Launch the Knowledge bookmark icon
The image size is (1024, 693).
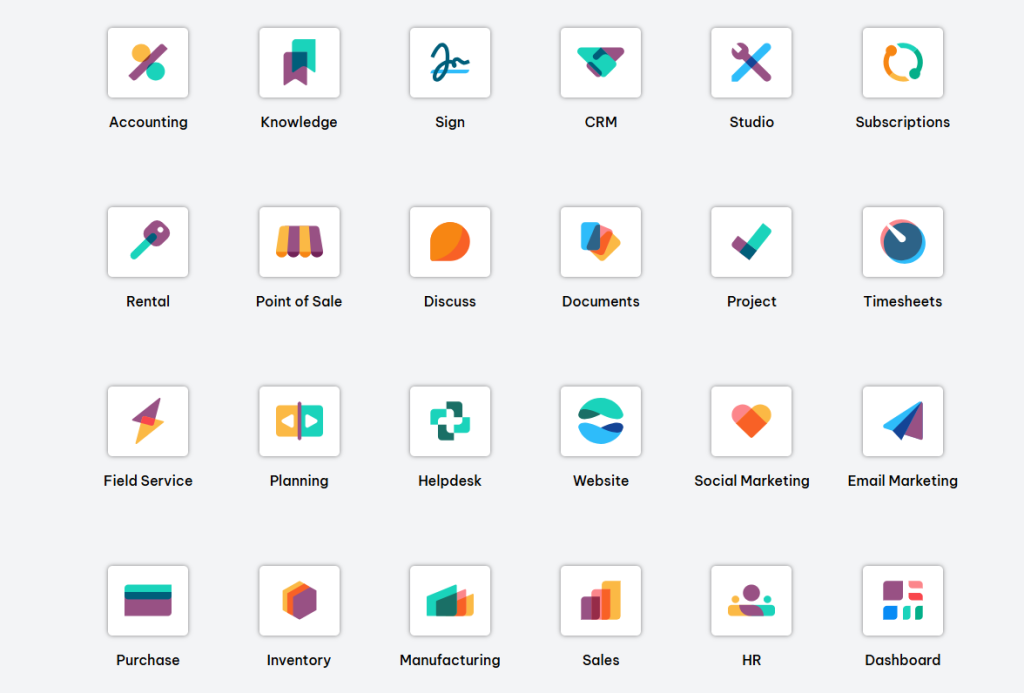tap(299, 63)
